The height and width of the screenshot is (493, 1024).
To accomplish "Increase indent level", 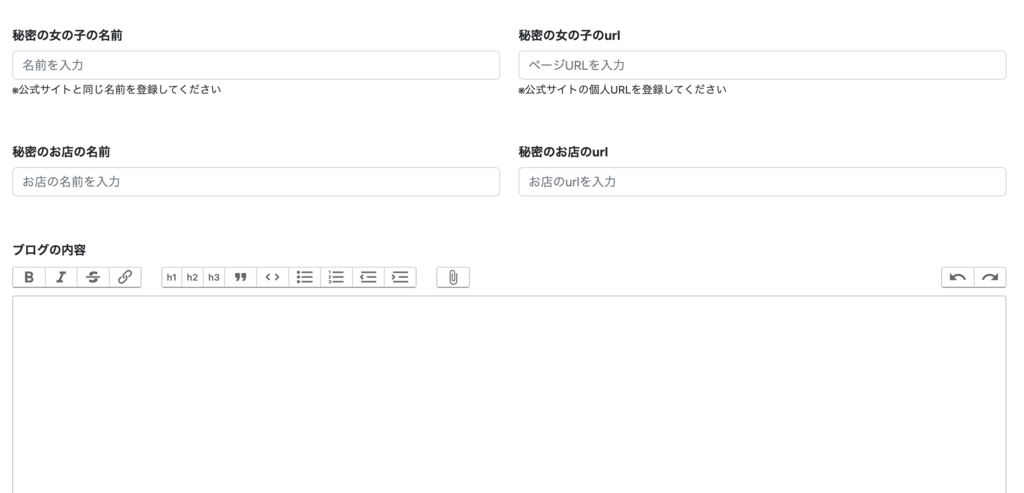I will 400,277.
